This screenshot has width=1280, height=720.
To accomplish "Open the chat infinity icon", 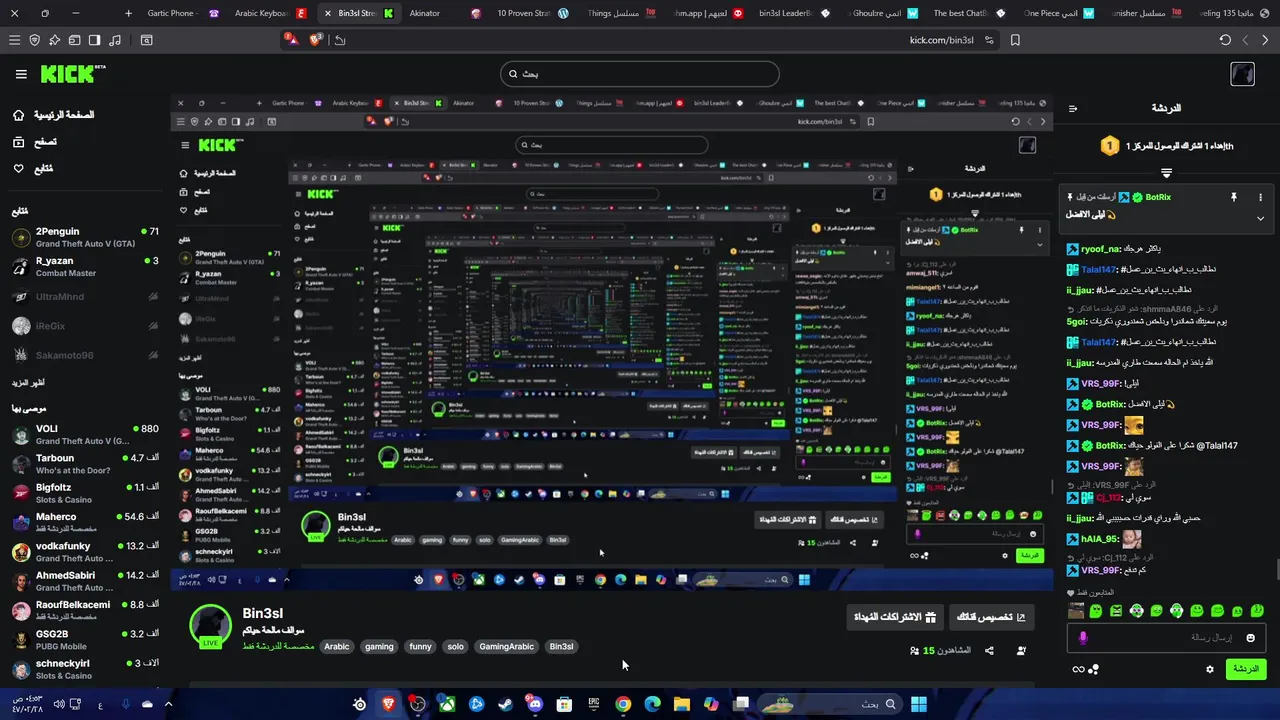I will (x=1078, y=669).
